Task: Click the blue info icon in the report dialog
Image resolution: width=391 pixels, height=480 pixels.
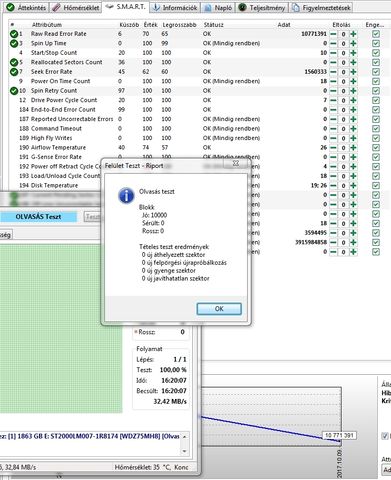Action: [x=126, y=195]
